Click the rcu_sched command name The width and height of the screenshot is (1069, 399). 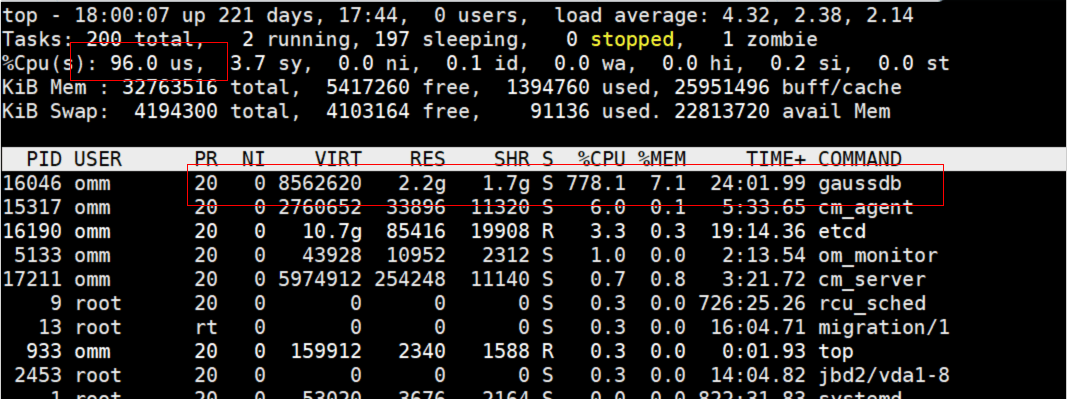pyautogui.click(x=872, y=304)
